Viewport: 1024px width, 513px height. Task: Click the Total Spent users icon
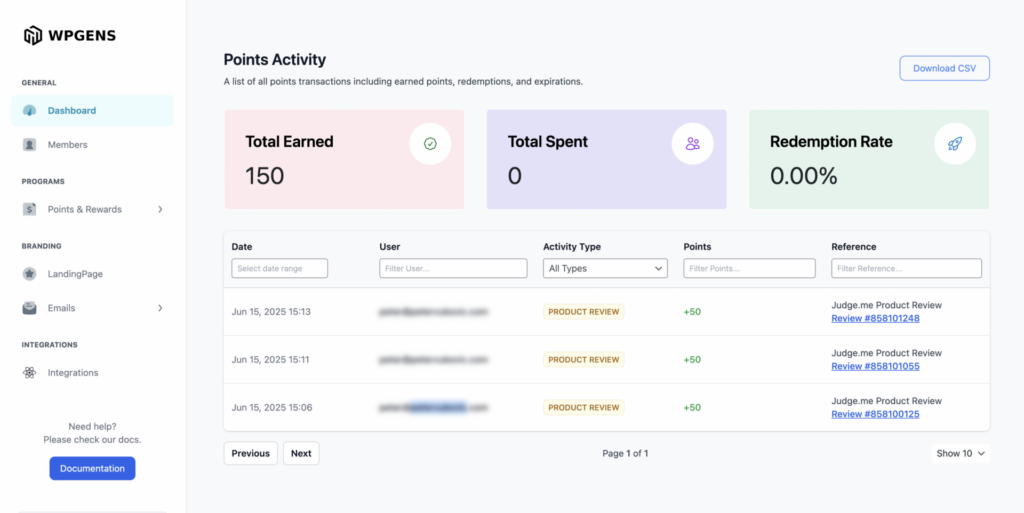[x=692, y=144]
